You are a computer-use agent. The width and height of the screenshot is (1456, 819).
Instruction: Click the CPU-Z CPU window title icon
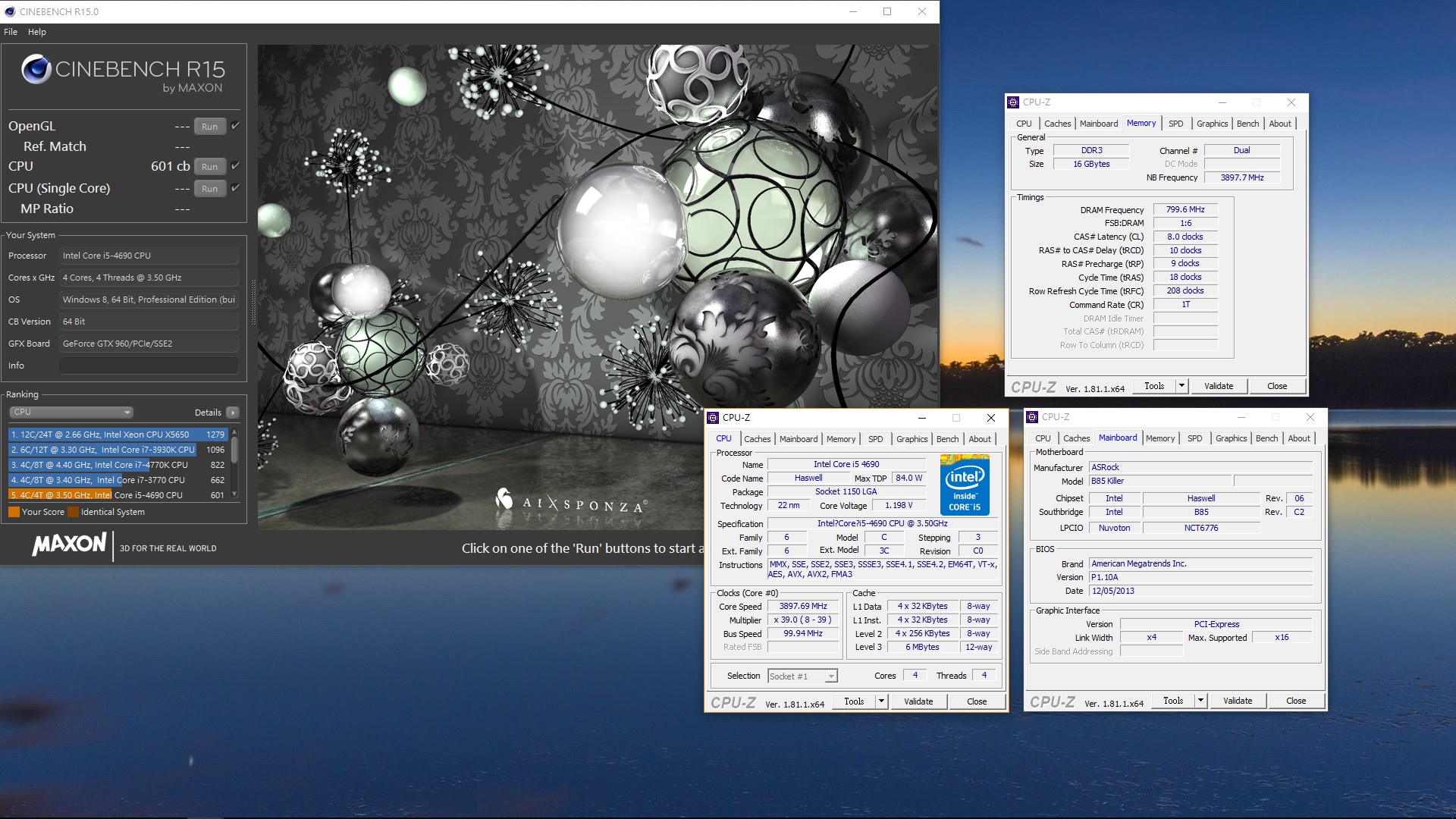tap(713, 418)
